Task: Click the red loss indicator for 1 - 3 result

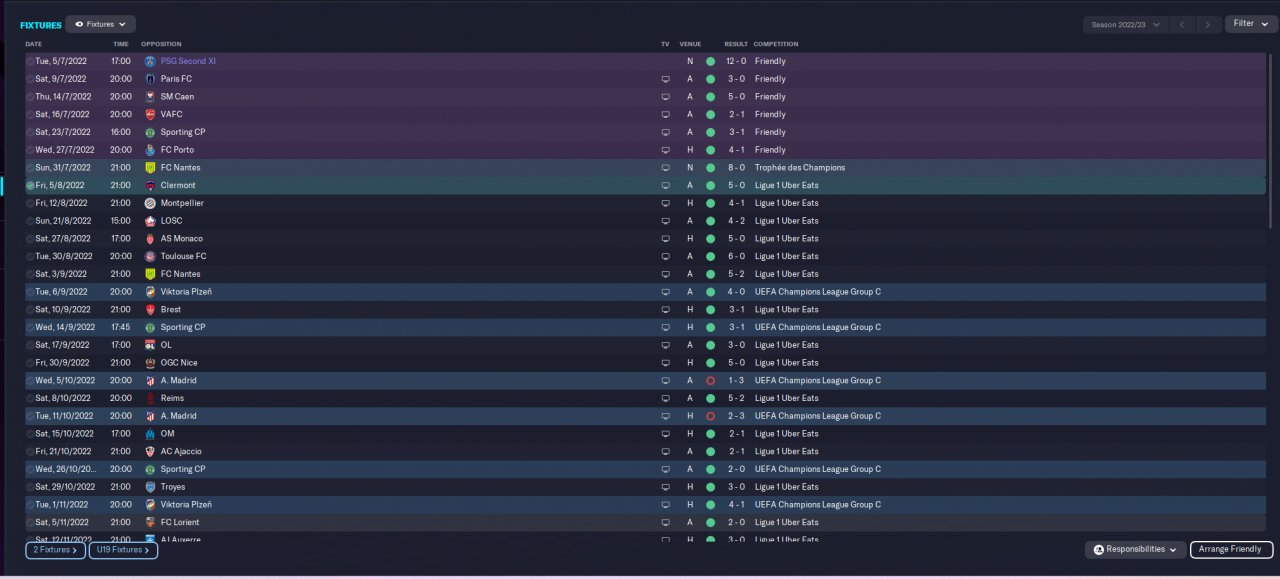Action: click(710, 381)
